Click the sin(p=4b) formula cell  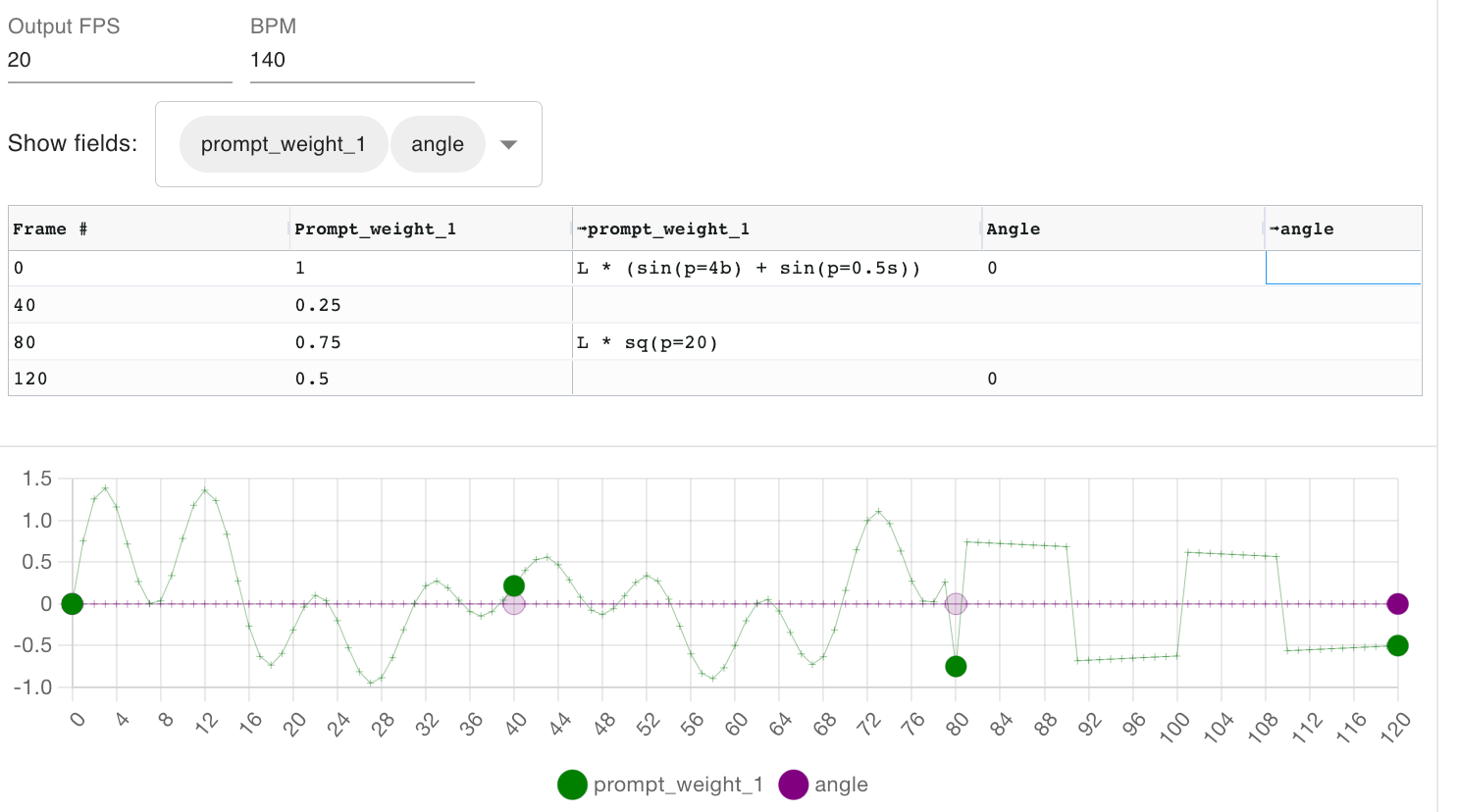[777, 268]
